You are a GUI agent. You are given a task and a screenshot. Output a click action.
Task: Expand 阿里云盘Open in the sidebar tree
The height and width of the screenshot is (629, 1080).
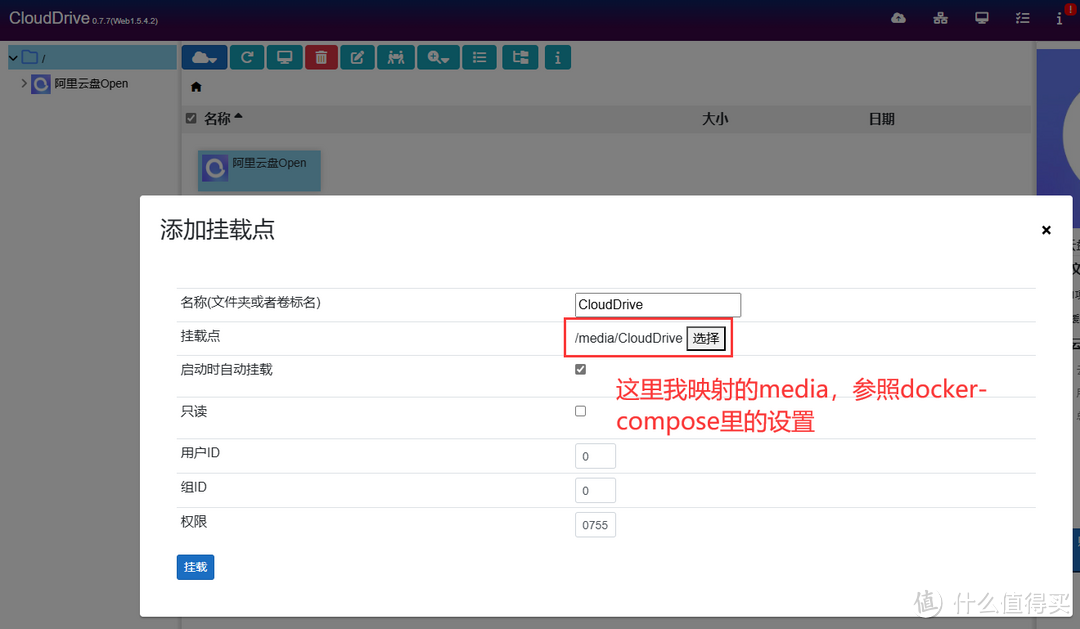coord(24,84)
